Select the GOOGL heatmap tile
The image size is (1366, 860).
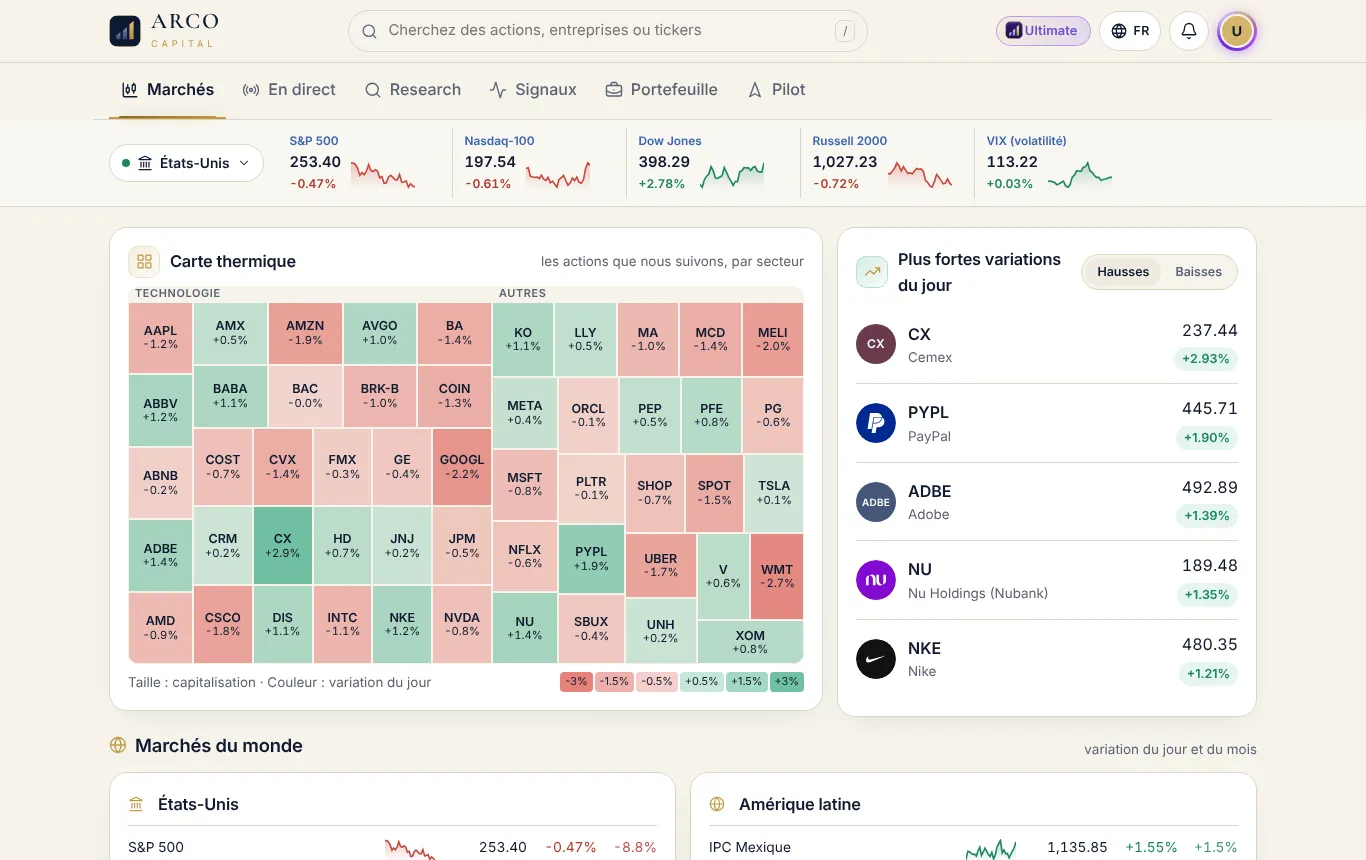[x=462, y=467]
